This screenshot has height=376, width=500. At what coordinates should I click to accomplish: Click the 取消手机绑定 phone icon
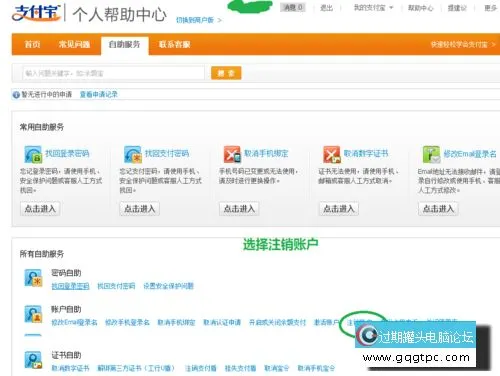232,154
